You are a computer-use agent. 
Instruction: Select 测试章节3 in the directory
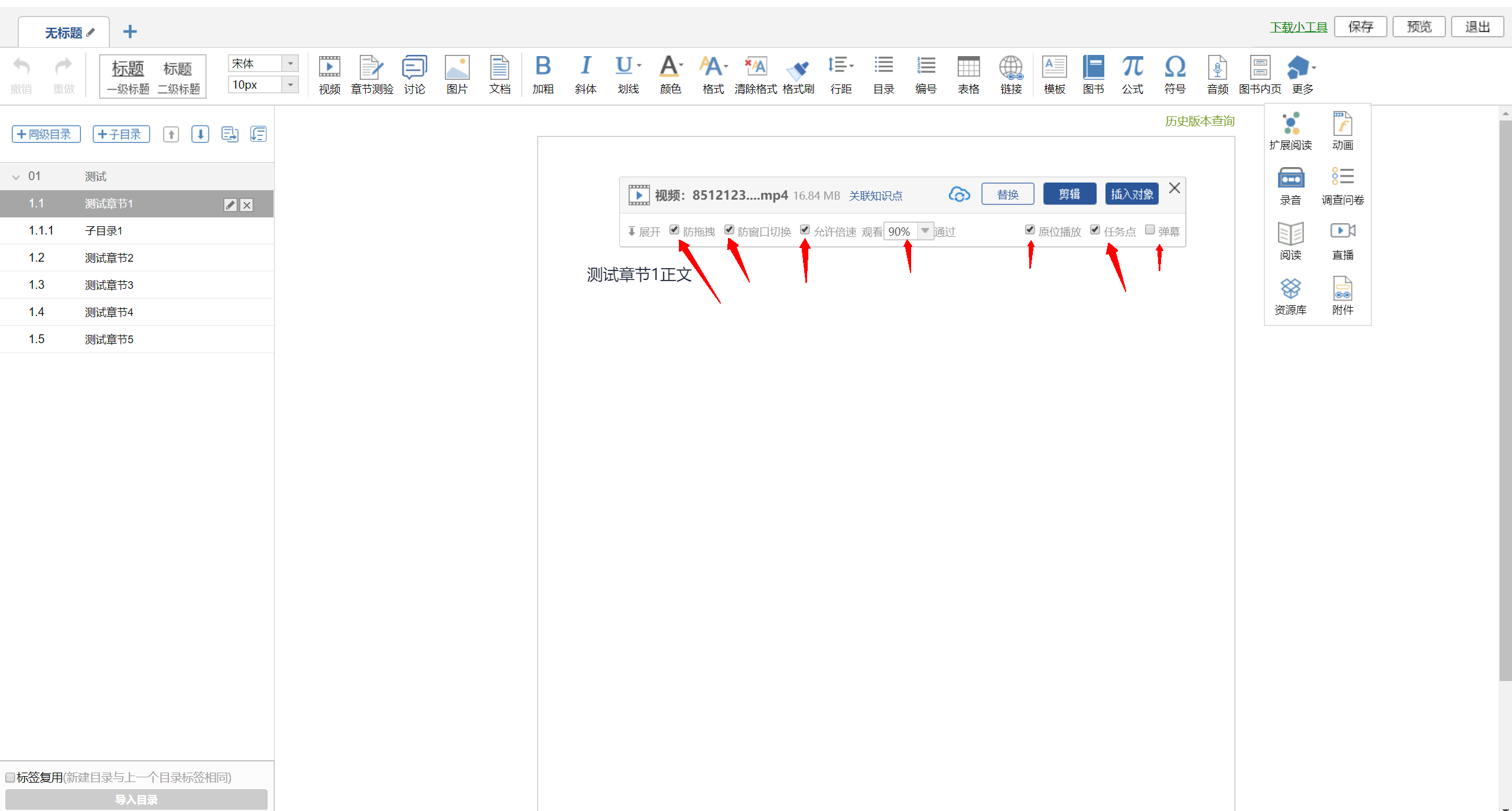click(109, 285)
